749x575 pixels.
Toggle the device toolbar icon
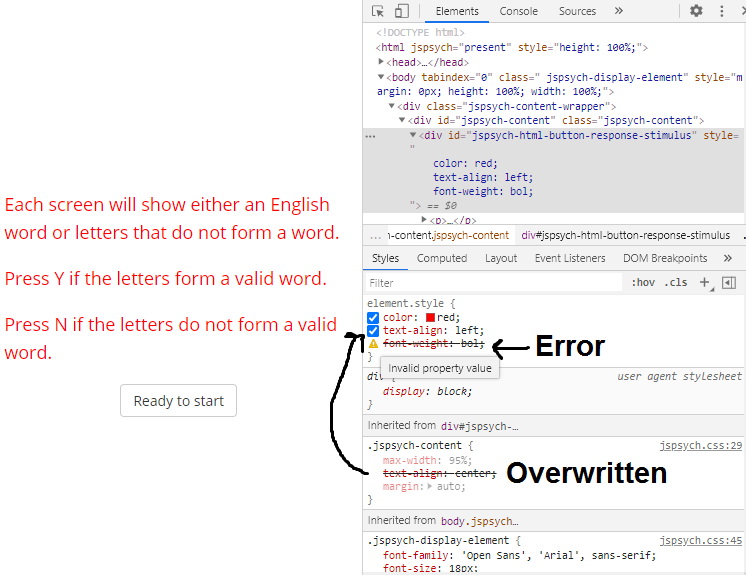401,11
